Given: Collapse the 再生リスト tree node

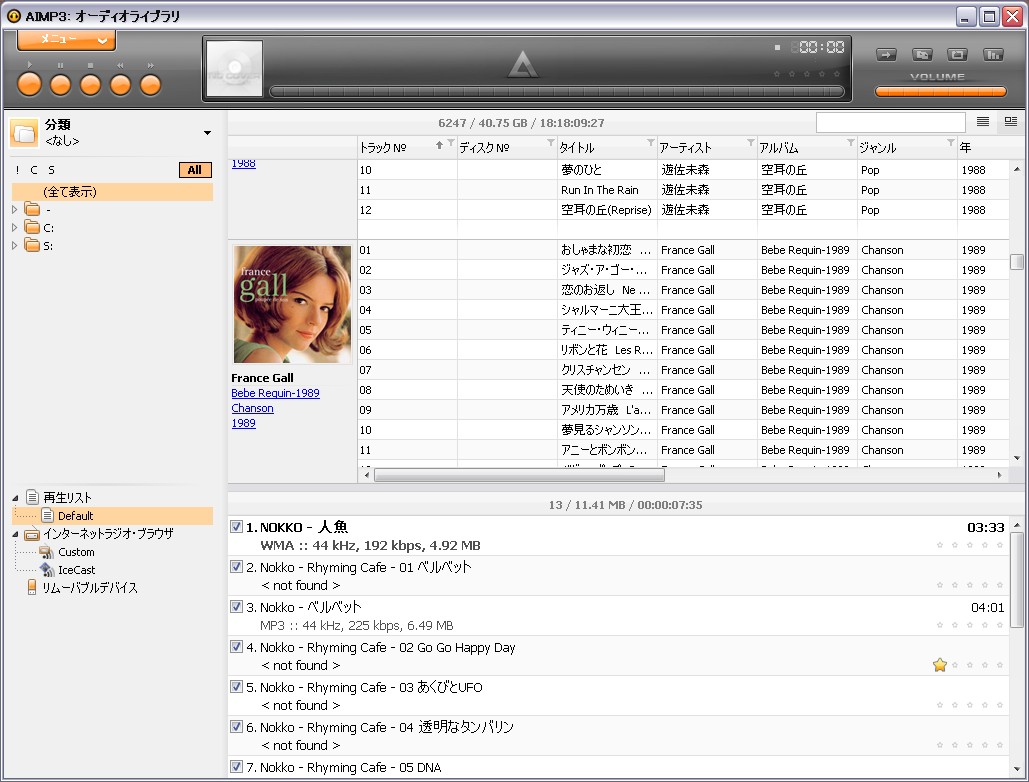Looking at the screenshot, I should pyautogui.click(x=15, y=498).
